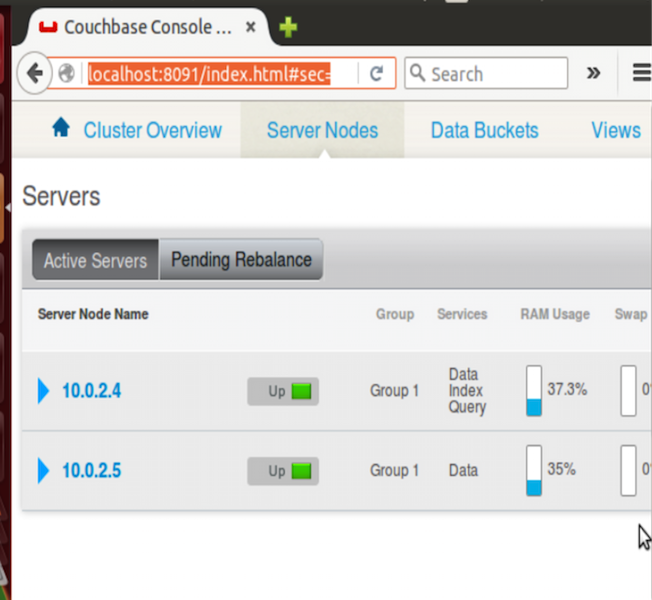The image size is (652, 600).
Task: Open the Views tab
Action: click(616, 130)
